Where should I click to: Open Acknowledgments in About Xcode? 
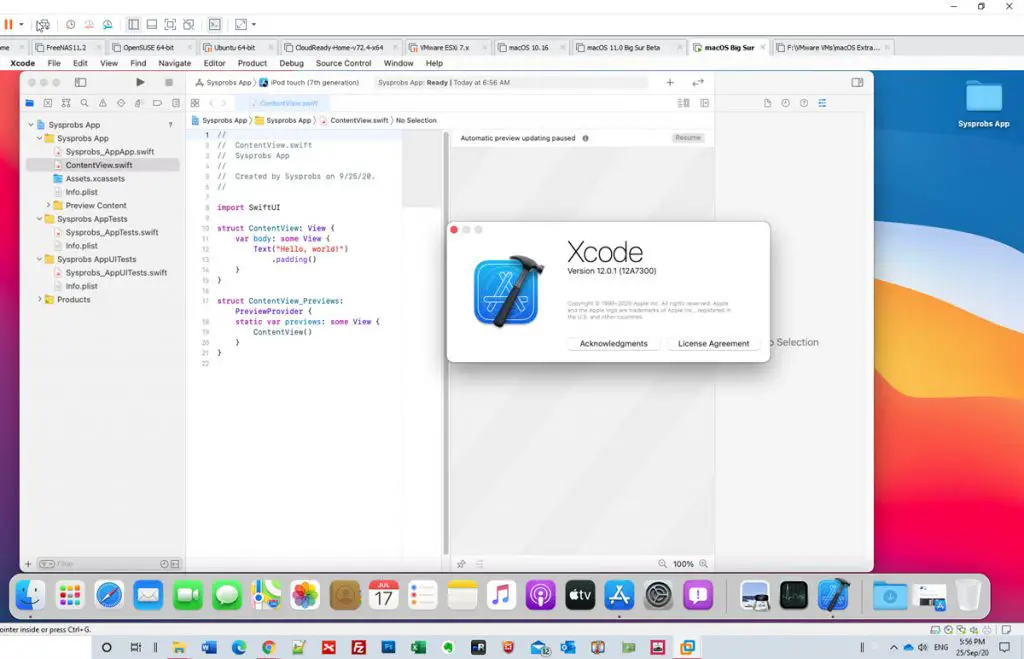(x=613, y=344)
